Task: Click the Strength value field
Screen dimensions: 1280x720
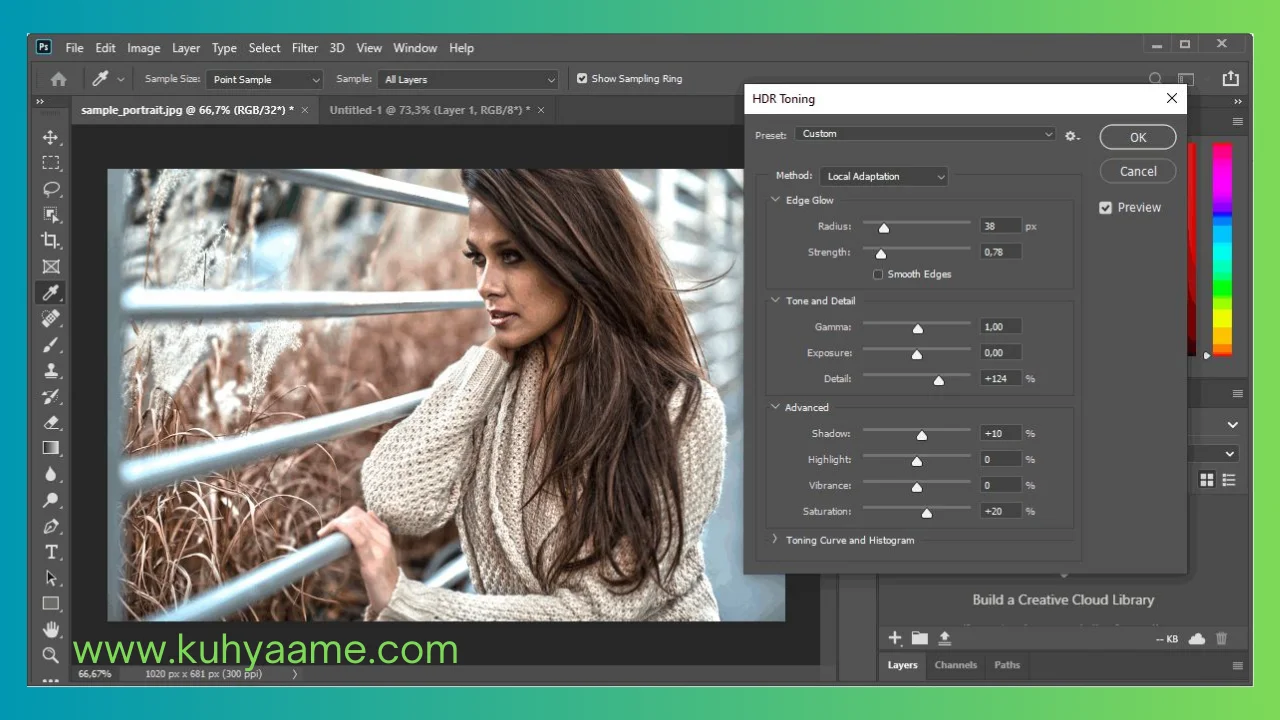Action: (x=1000, y=252)
